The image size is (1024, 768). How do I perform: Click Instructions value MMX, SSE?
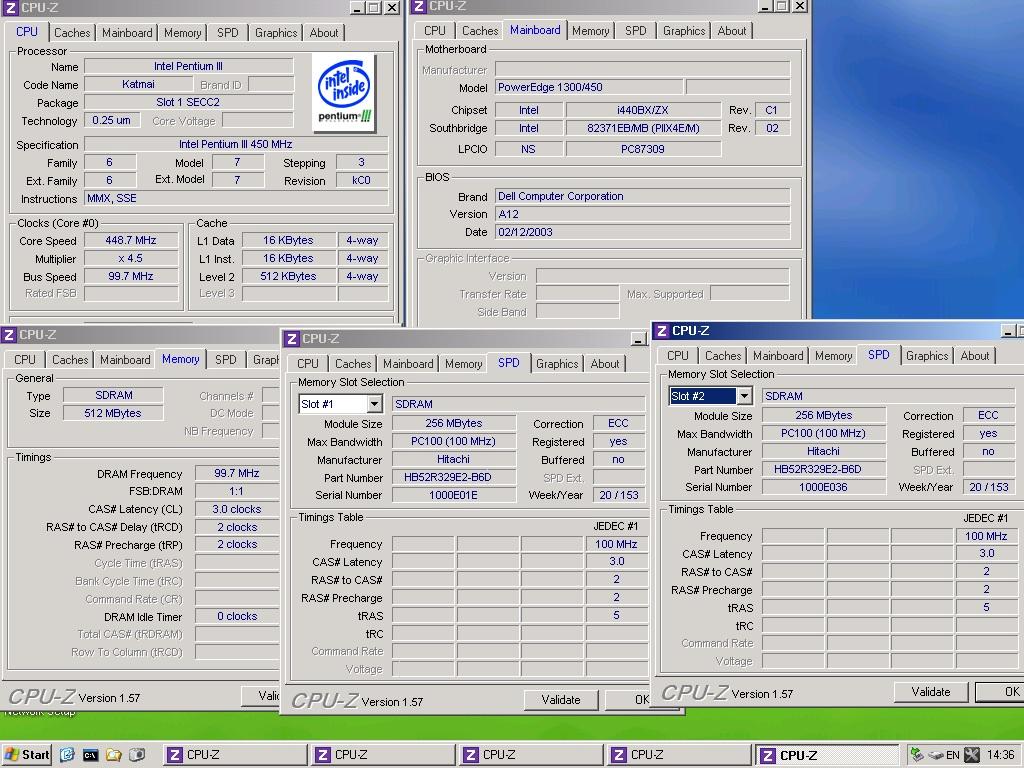(x=236, y=199)
